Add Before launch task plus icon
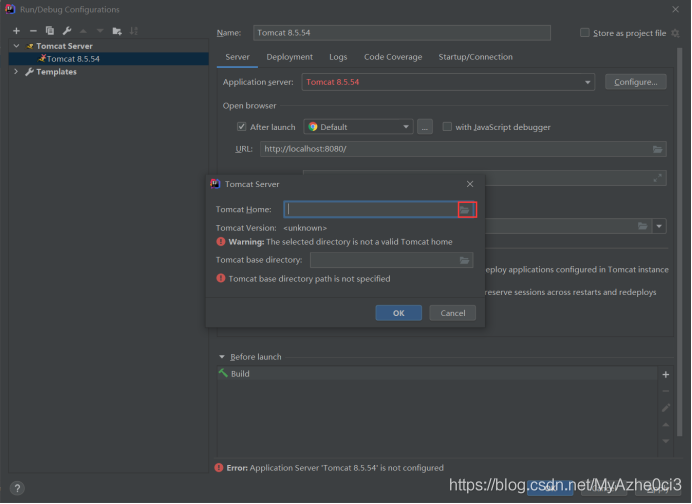 pyautogui.click(x=666, y=375)
